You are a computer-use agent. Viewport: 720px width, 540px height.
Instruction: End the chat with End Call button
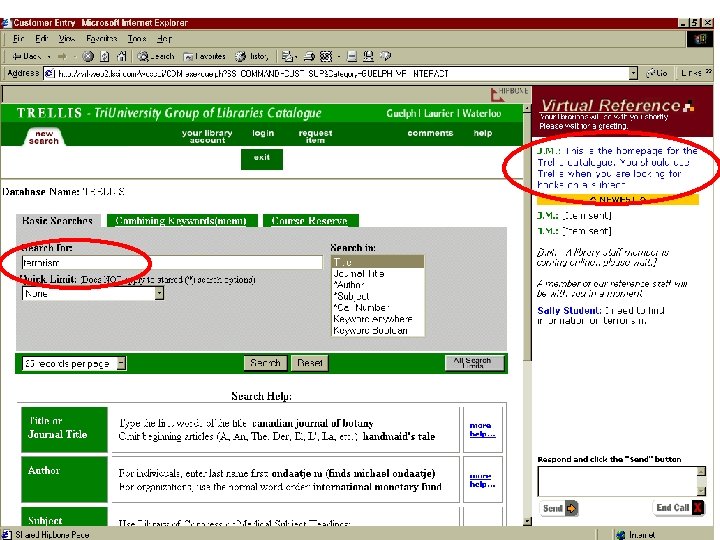(678, 507)
